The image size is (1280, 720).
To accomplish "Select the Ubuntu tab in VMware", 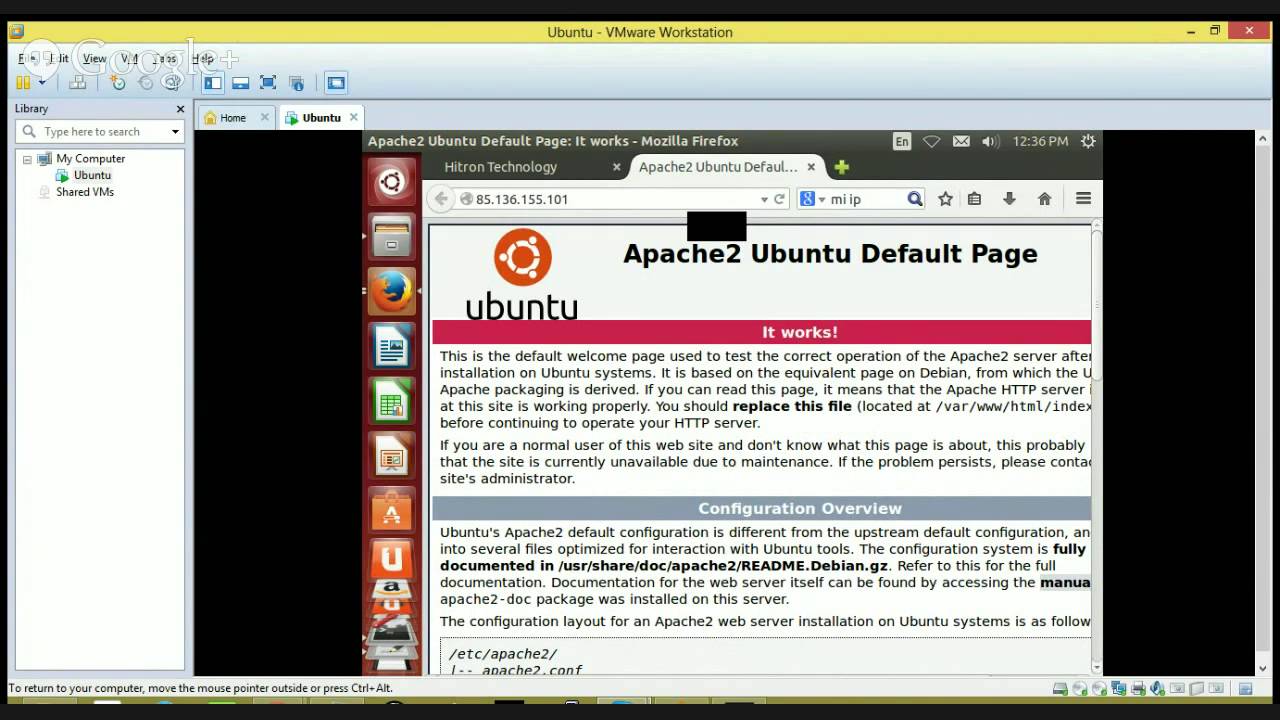I will [321, 118].
